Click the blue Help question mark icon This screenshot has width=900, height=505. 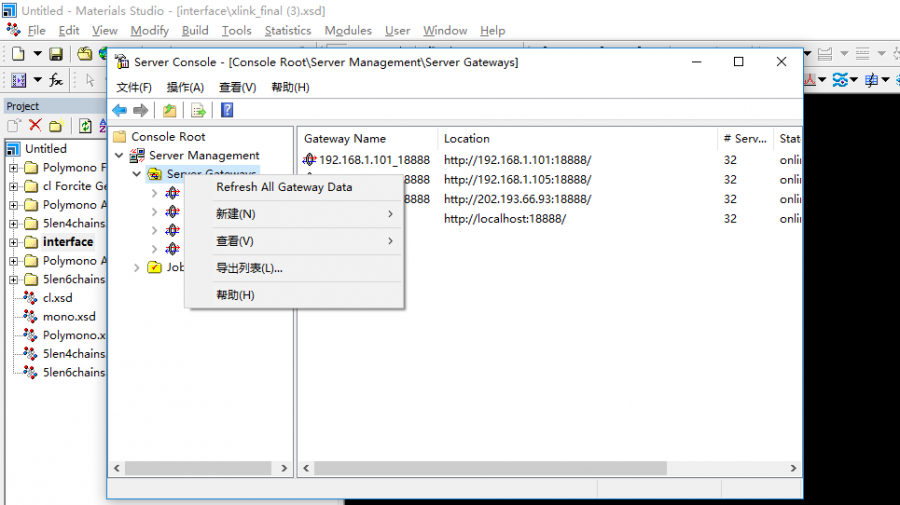point(227,110)
